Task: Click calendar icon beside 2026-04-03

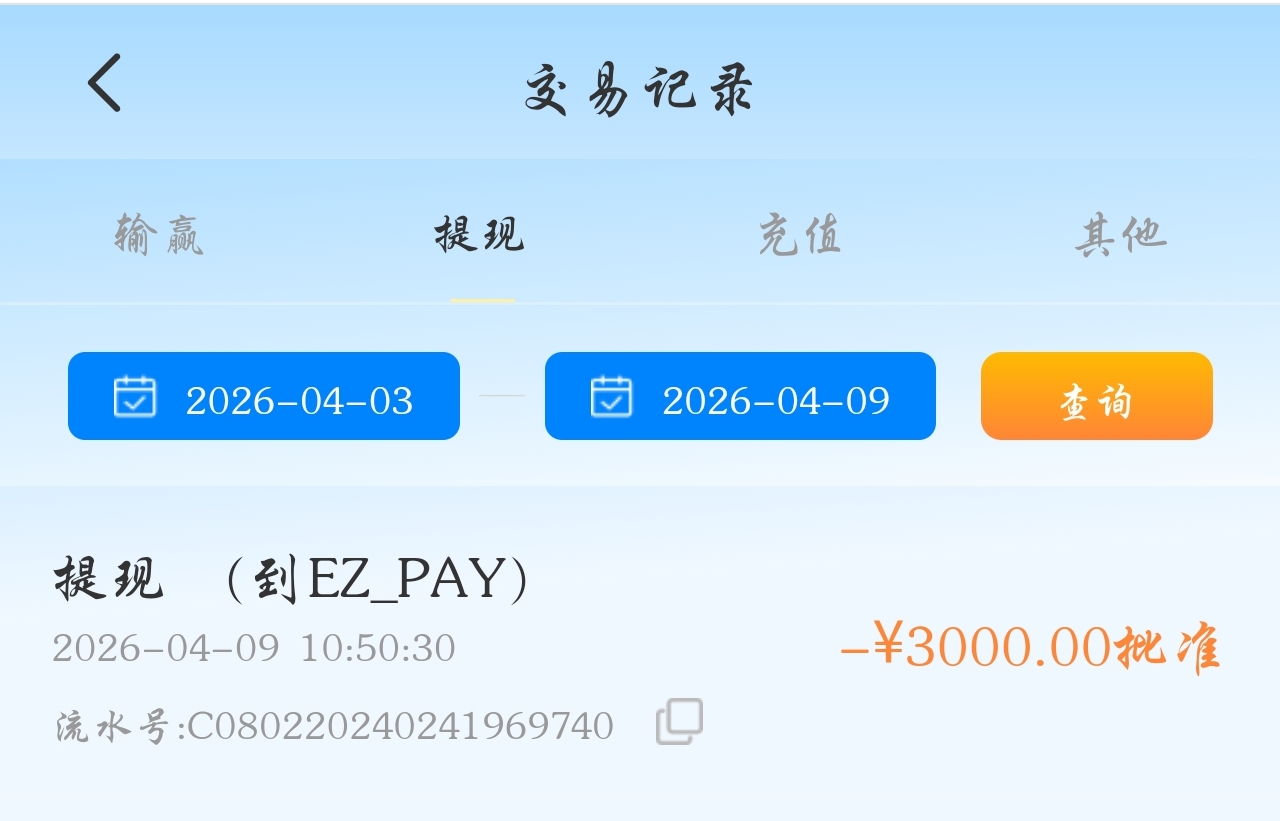Action: 135,396
